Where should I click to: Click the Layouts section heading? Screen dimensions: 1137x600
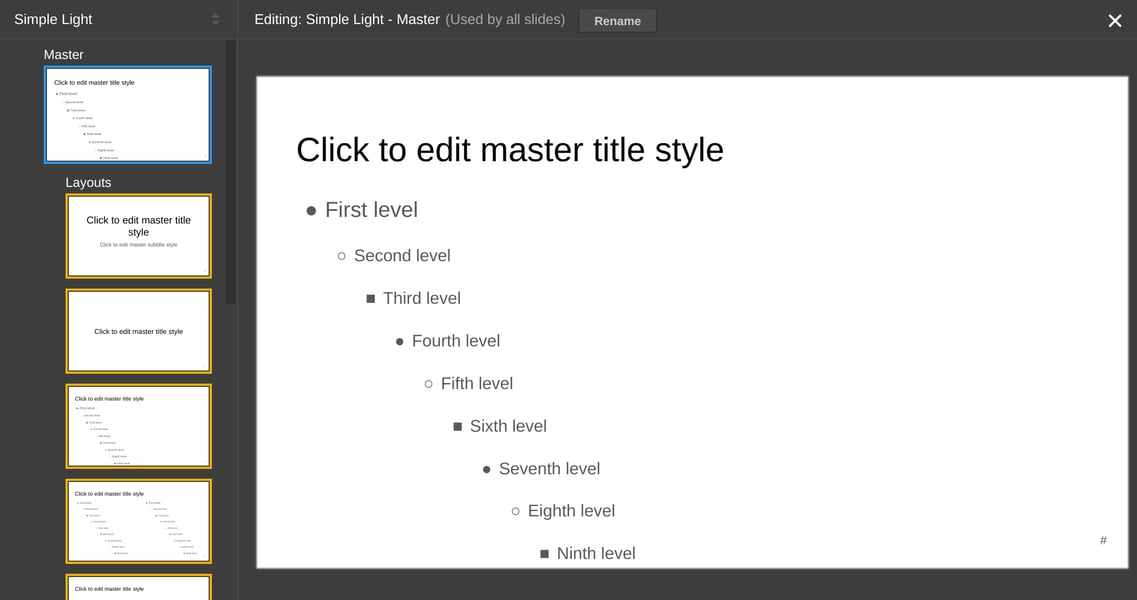tap(88, 182)
